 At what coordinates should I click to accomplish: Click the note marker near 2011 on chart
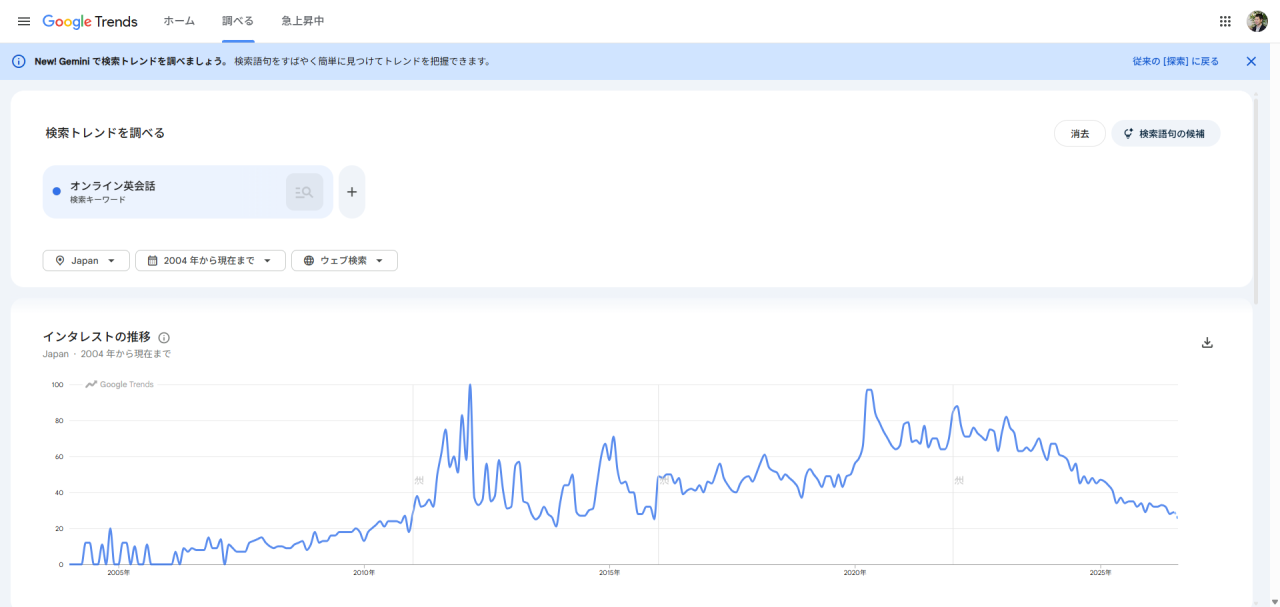point(419,480)
